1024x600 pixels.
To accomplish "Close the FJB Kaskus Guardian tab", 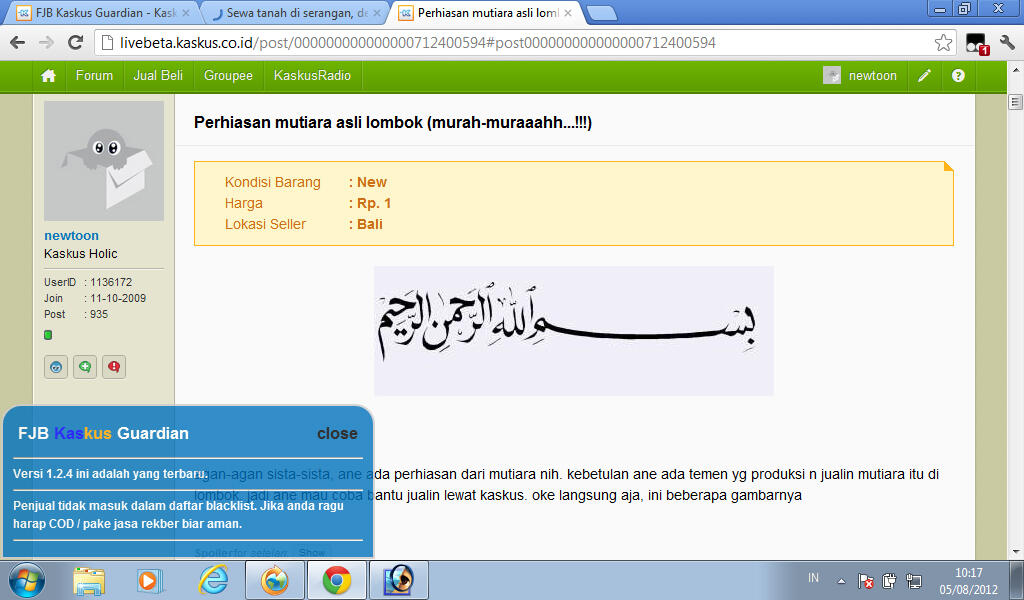I will 185,13.
